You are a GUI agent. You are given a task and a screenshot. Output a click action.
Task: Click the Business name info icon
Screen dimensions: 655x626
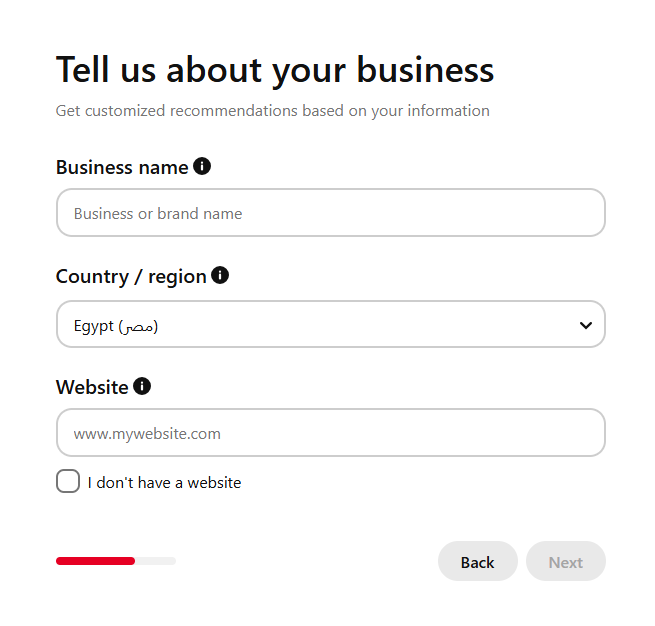202,166
